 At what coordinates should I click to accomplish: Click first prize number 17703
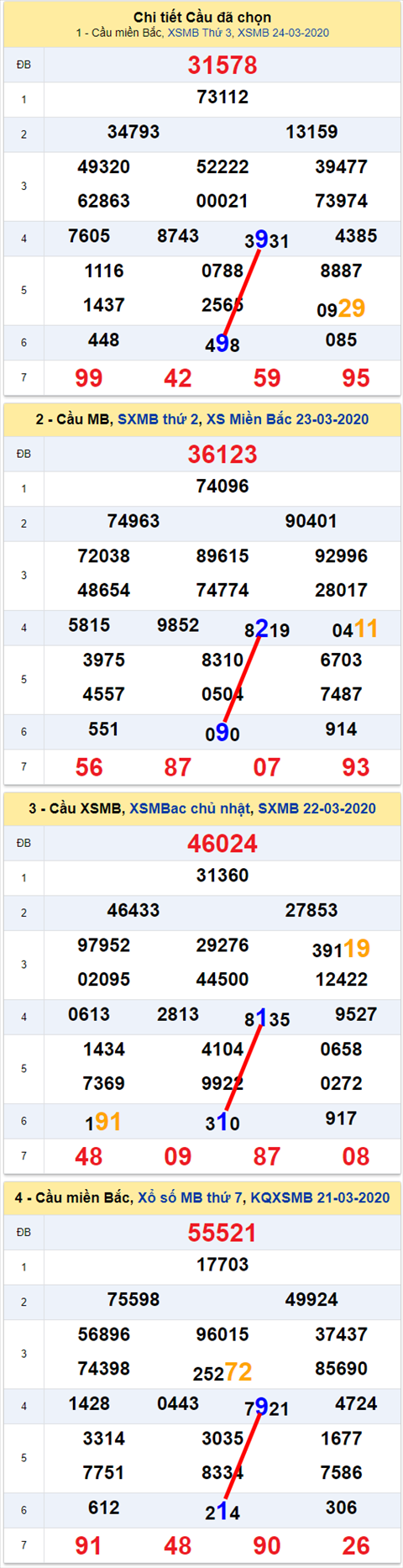222,1265
